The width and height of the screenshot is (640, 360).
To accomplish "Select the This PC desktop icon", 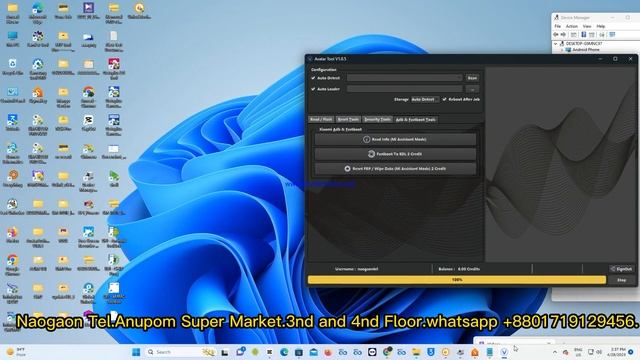I will coord(13,39).
